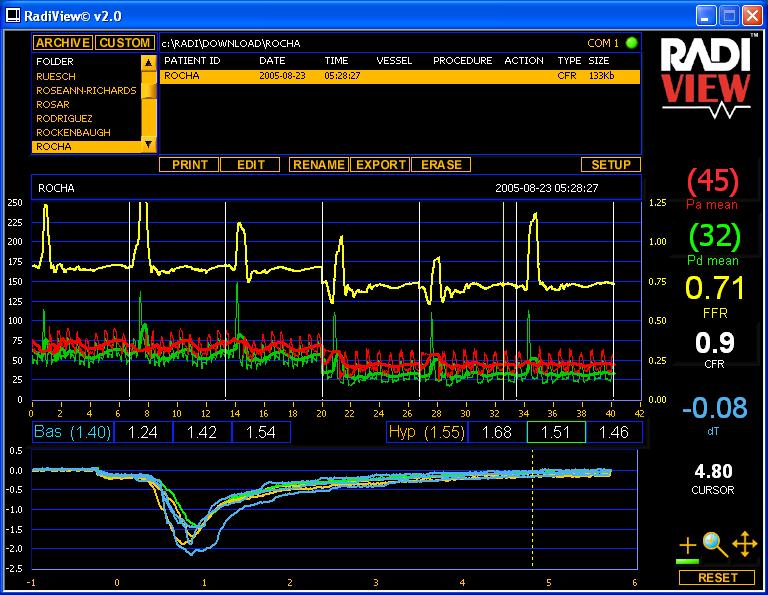Click the FFR value 0.71
Screen dimensions: 768x595
(715, 287)
